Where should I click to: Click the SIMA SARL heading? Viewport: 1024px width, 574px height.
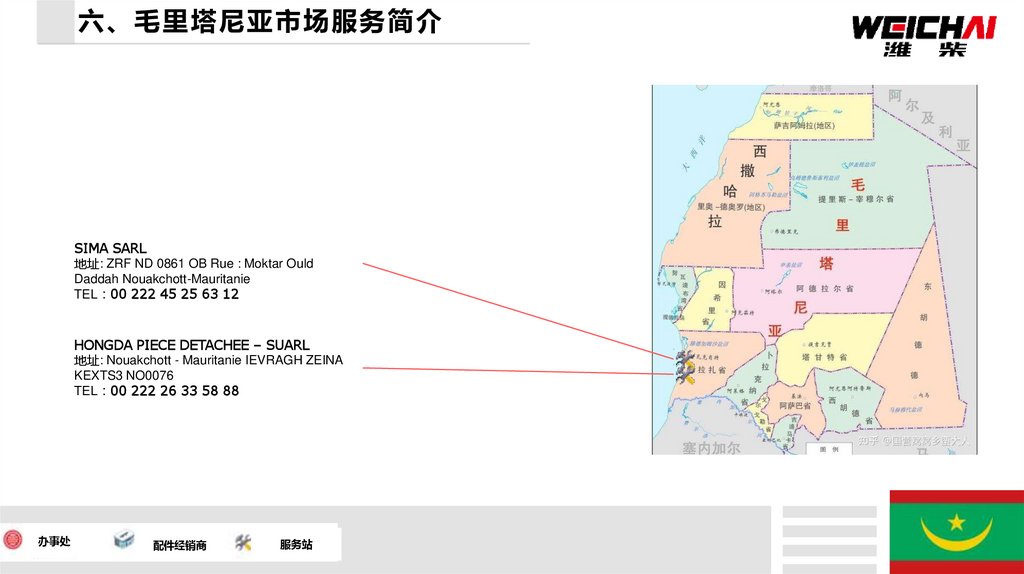pos(110,248)
